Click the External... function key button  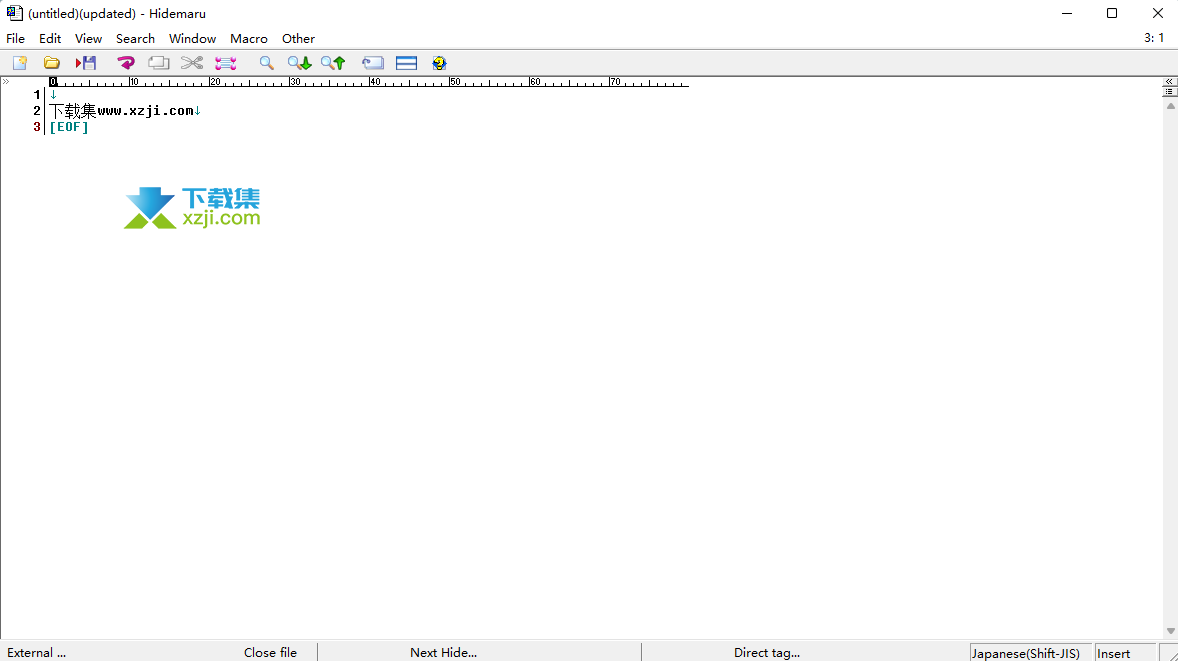pos(38,653)
